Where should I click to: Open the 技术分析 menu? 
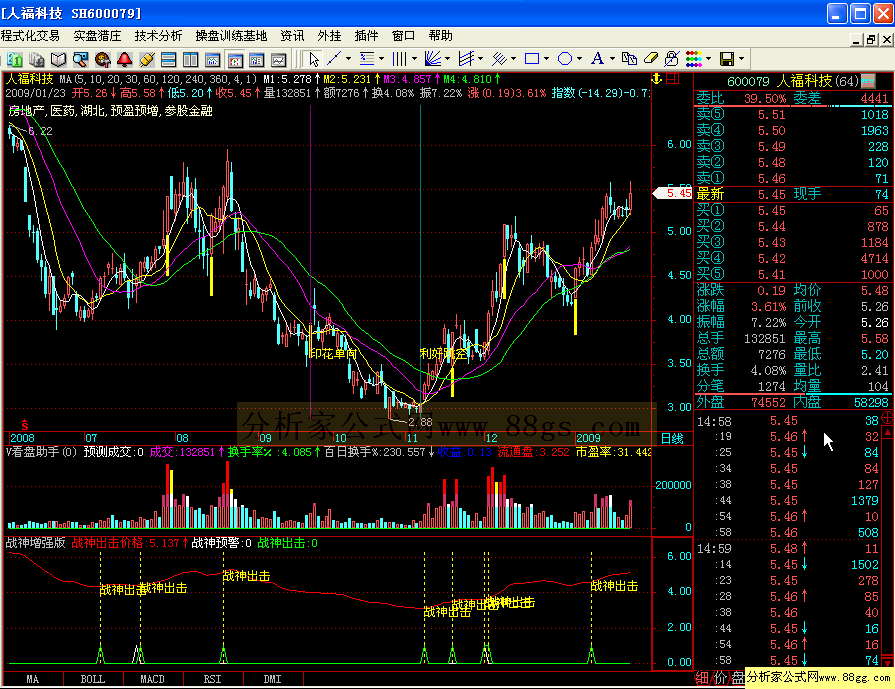(158, 36)
